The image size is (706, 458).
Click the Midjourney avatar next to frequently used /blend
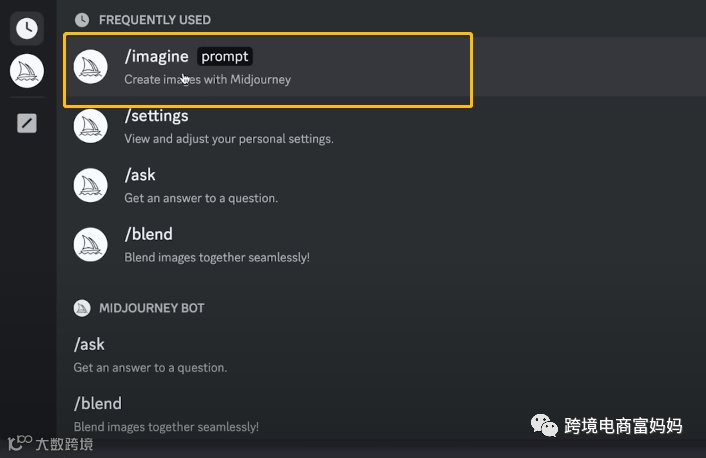(91, 244)
